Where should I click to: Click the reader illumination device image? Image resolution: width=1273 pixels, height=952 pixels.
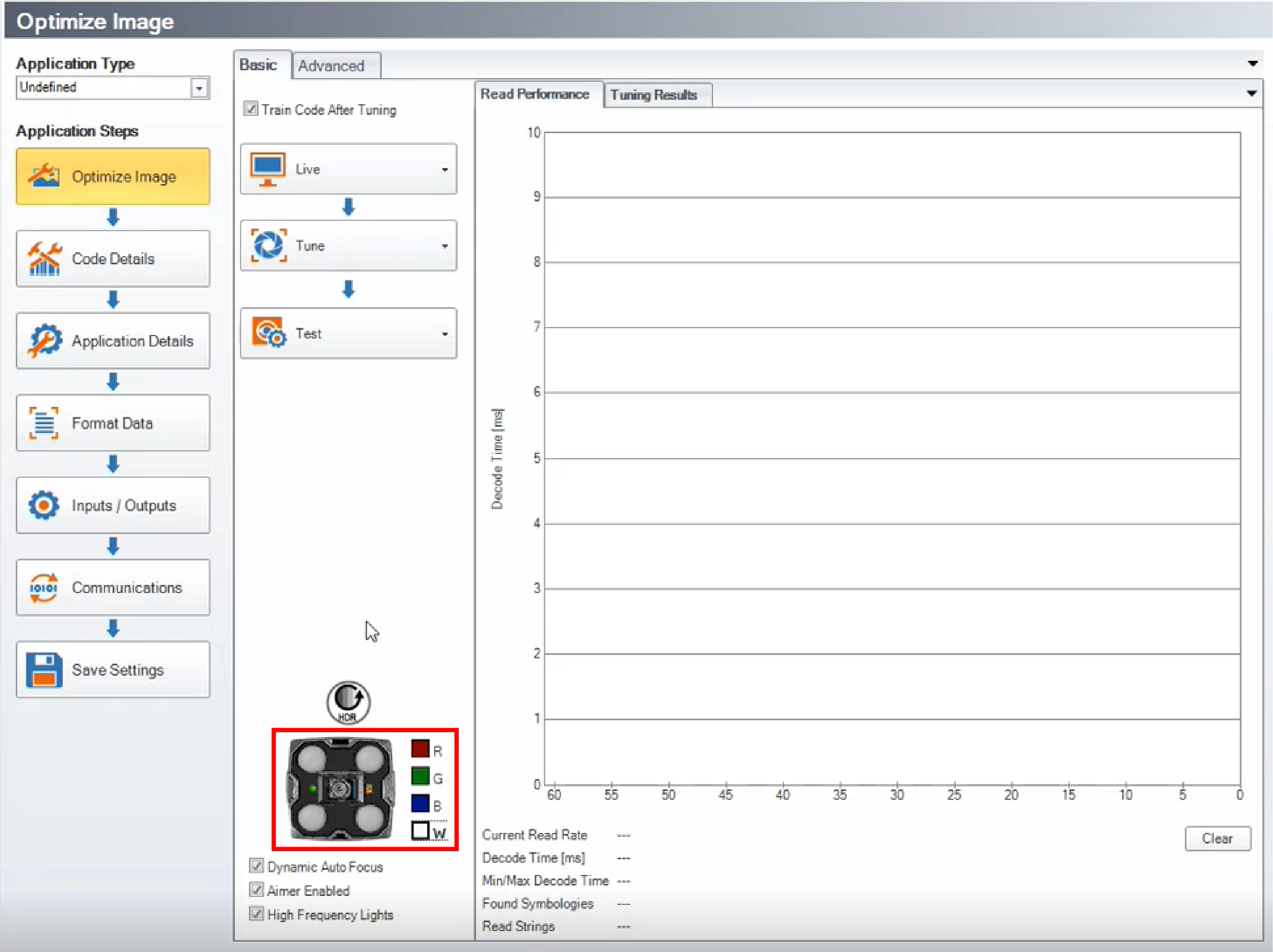coord(341,789)
